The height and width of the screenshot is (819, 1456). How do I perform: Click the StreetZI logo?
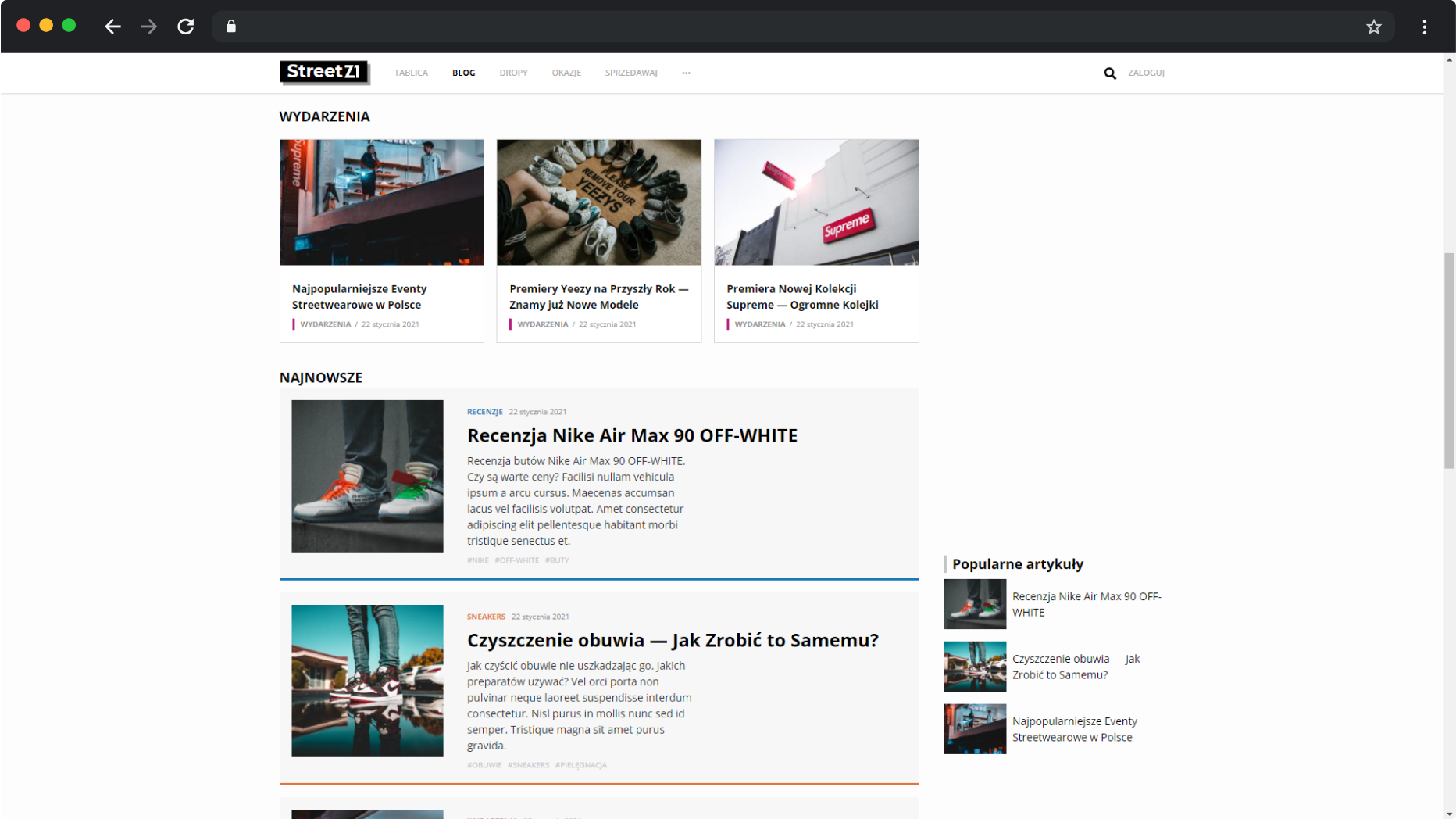[x=324, y=72]
